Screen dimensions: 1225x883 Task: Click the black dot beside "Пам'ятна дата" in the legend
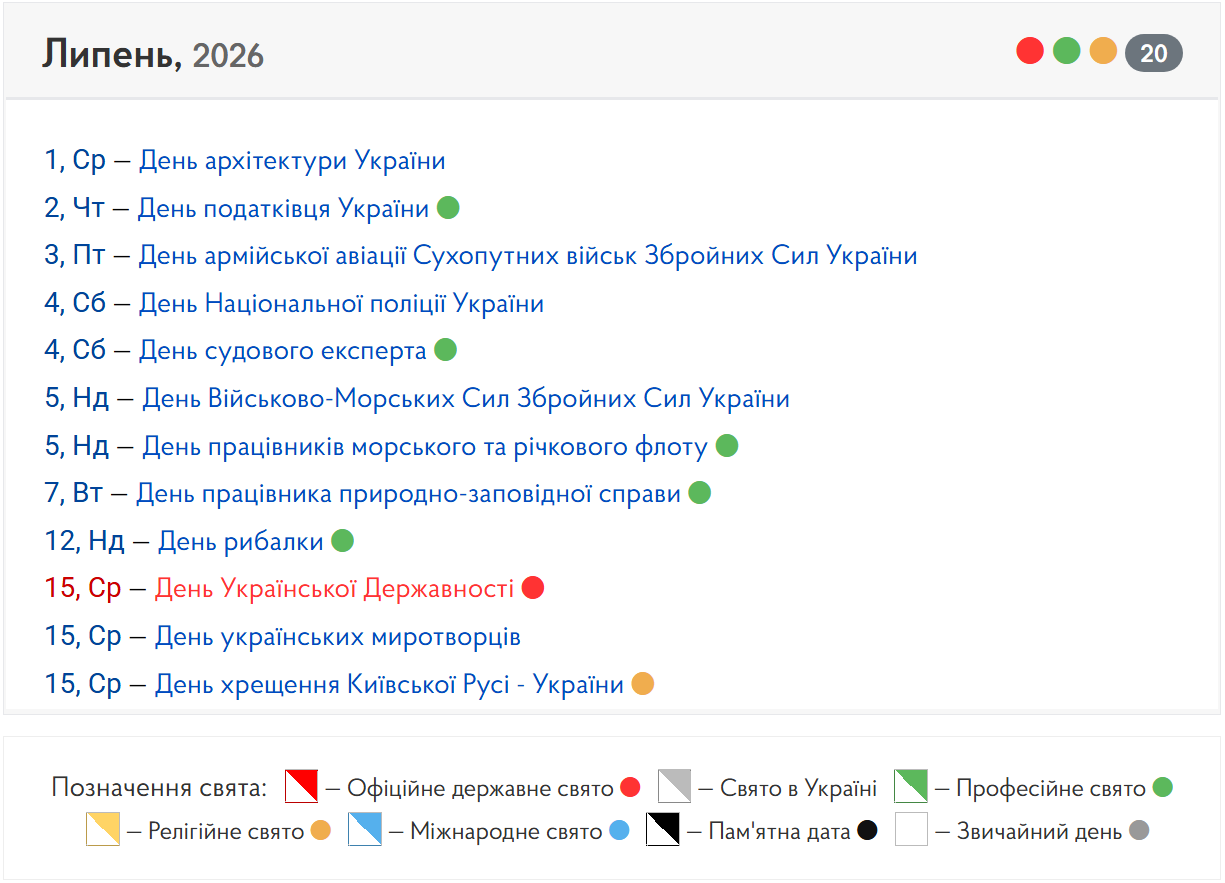(x=868, y=831)
